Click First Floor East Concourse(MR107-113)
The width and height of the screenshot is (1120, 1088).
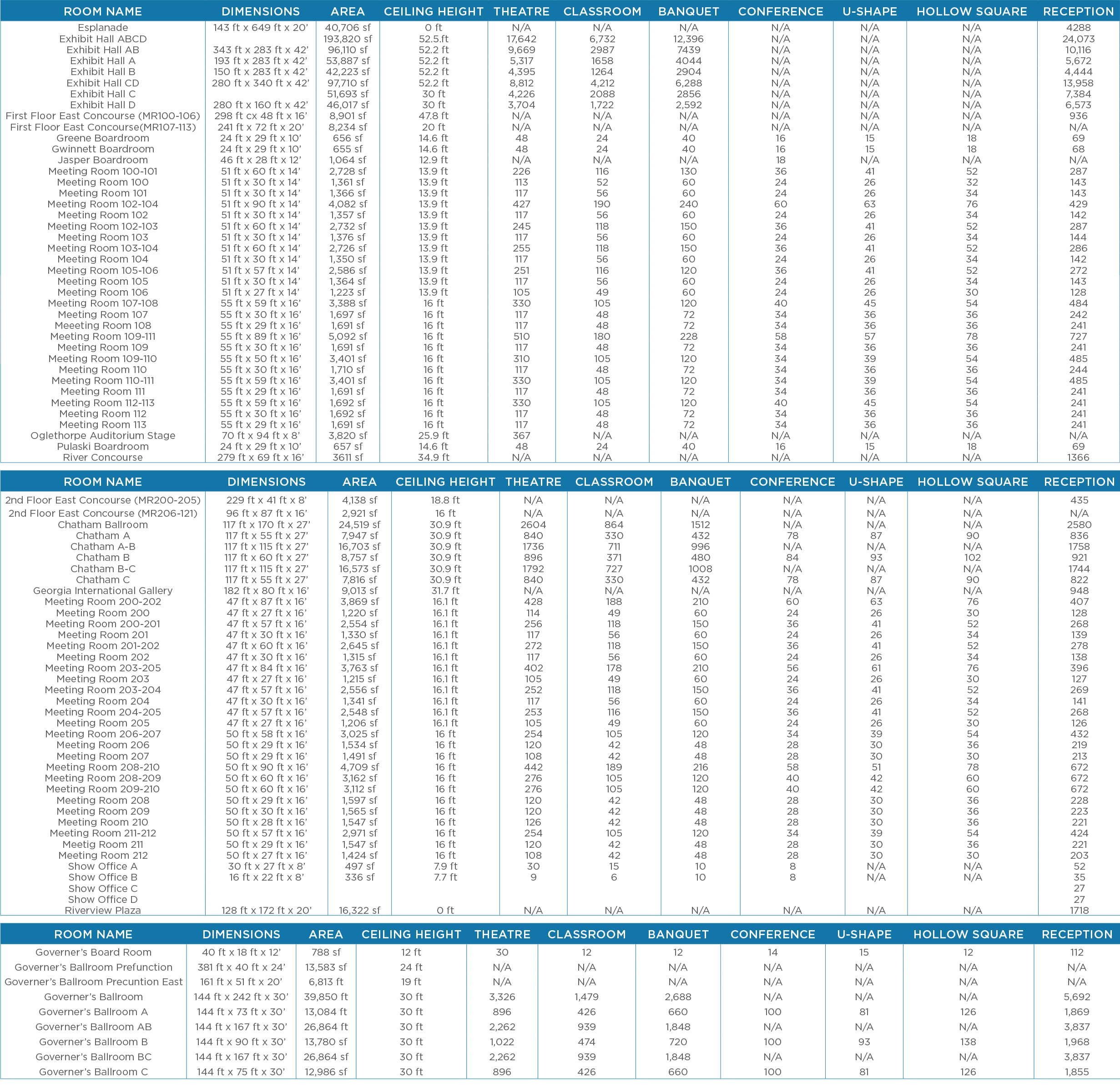coord(103,127)
